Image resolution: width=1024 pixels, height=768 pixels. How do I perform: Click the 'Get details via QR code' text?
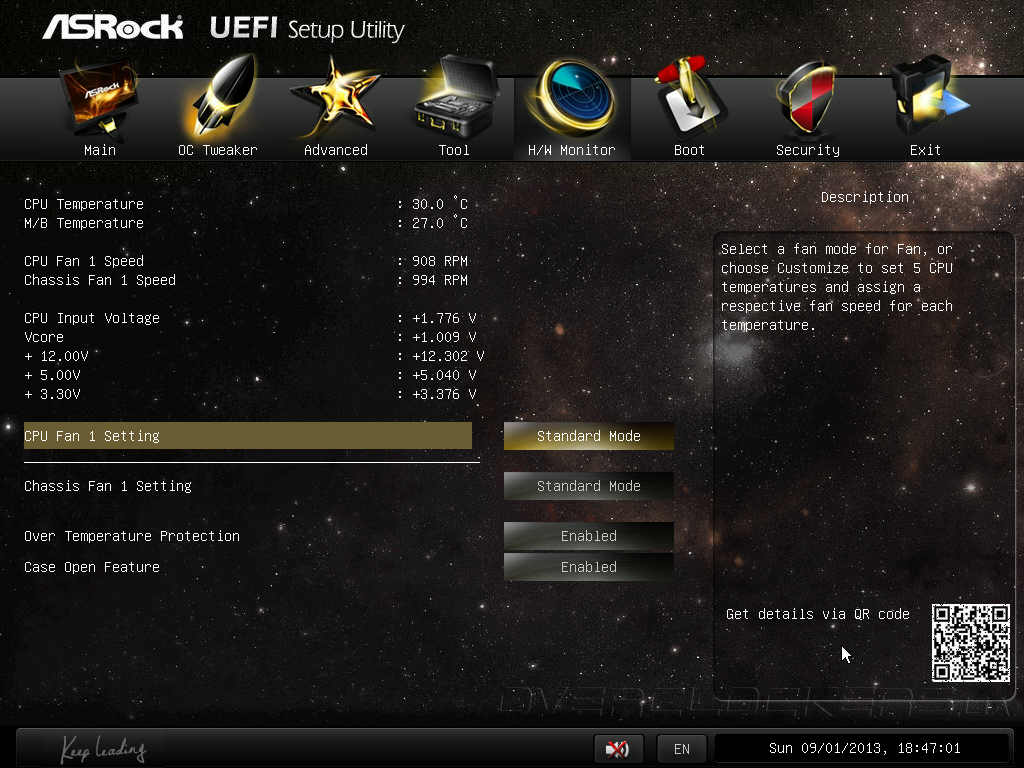coord(818,614)
